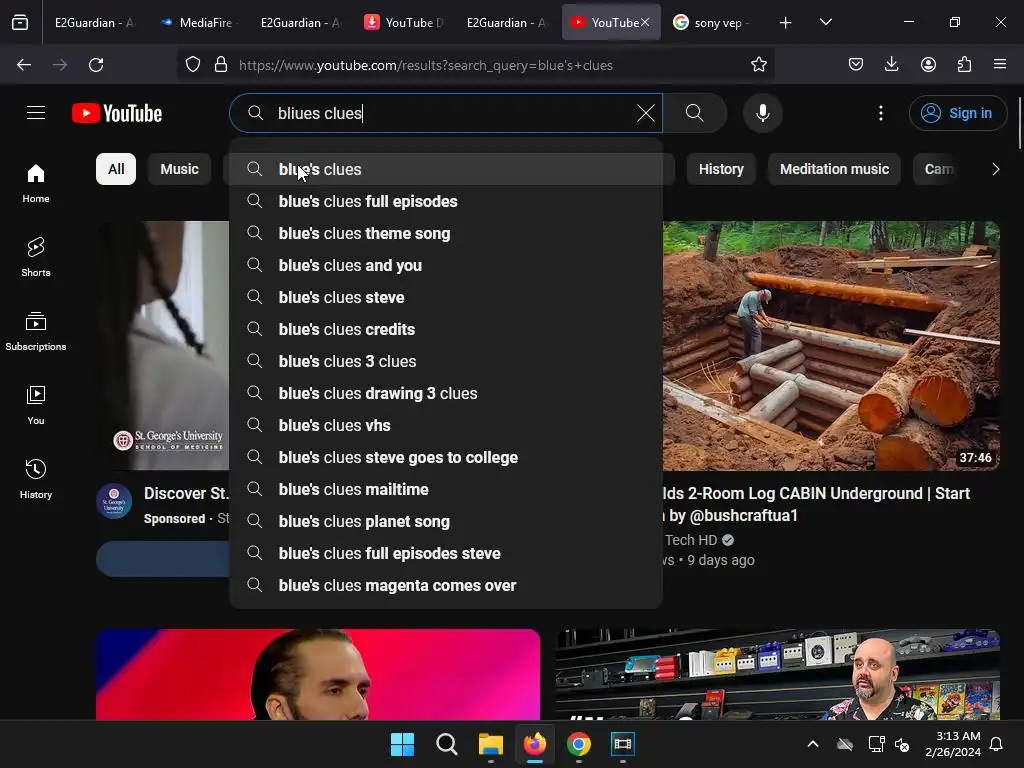
Task: Select the History filter chip
Action: (721, 169)
